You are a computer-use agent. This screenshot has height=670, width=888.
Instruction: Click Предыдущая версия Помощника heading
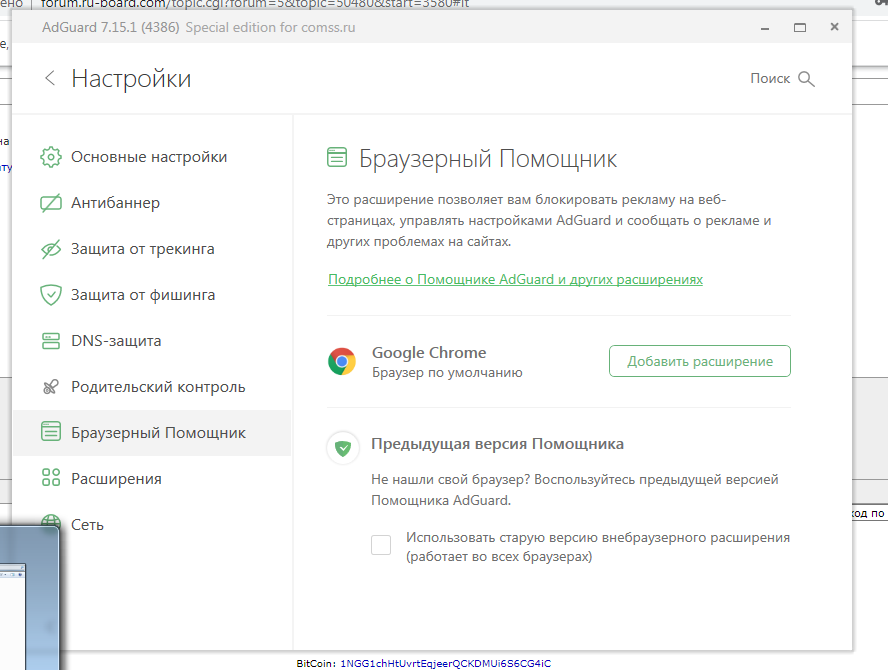[497, 444]
